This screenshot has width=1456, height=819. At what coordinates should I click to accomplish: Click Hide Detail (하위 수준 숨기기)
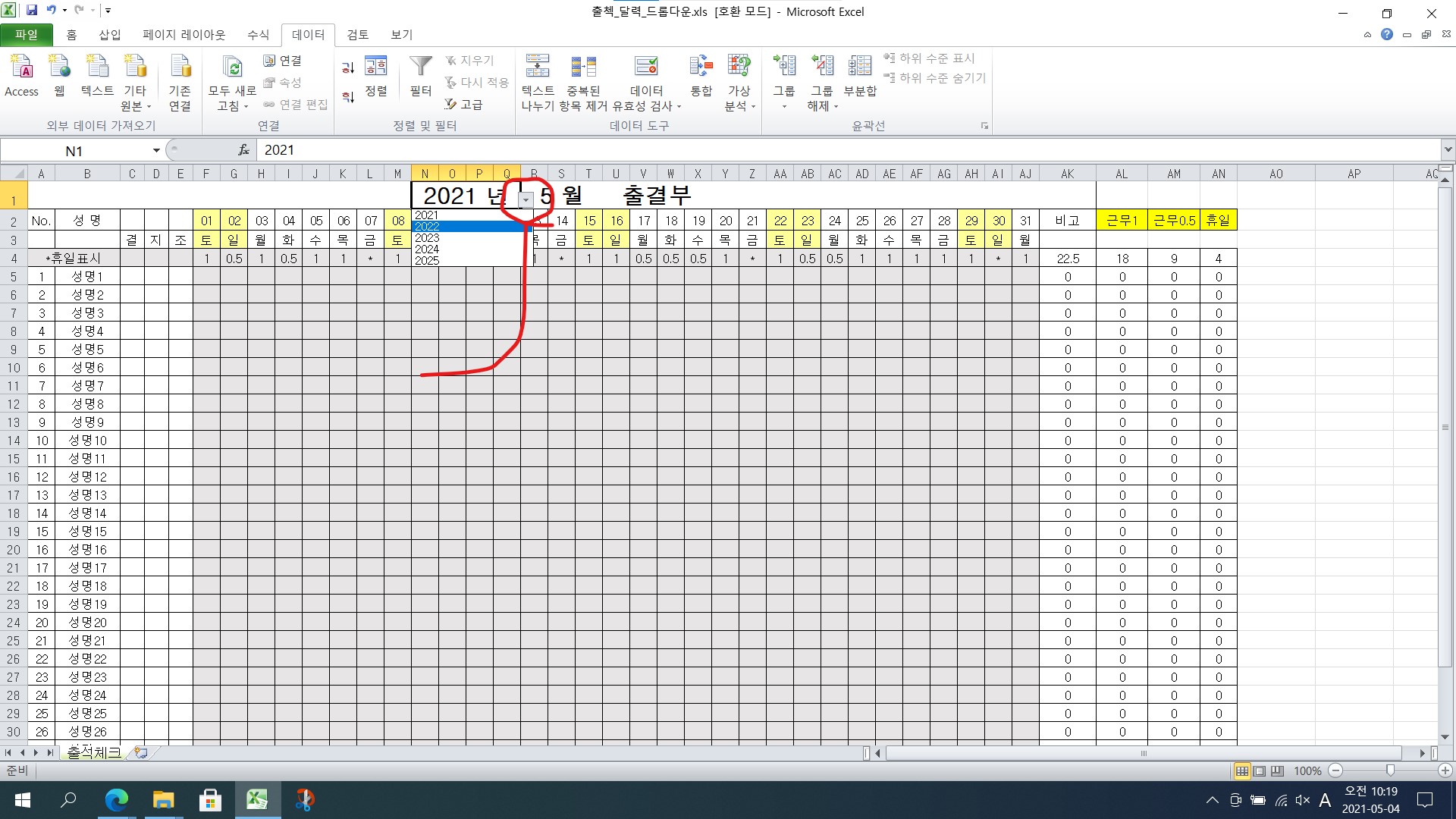pos(935,78)
